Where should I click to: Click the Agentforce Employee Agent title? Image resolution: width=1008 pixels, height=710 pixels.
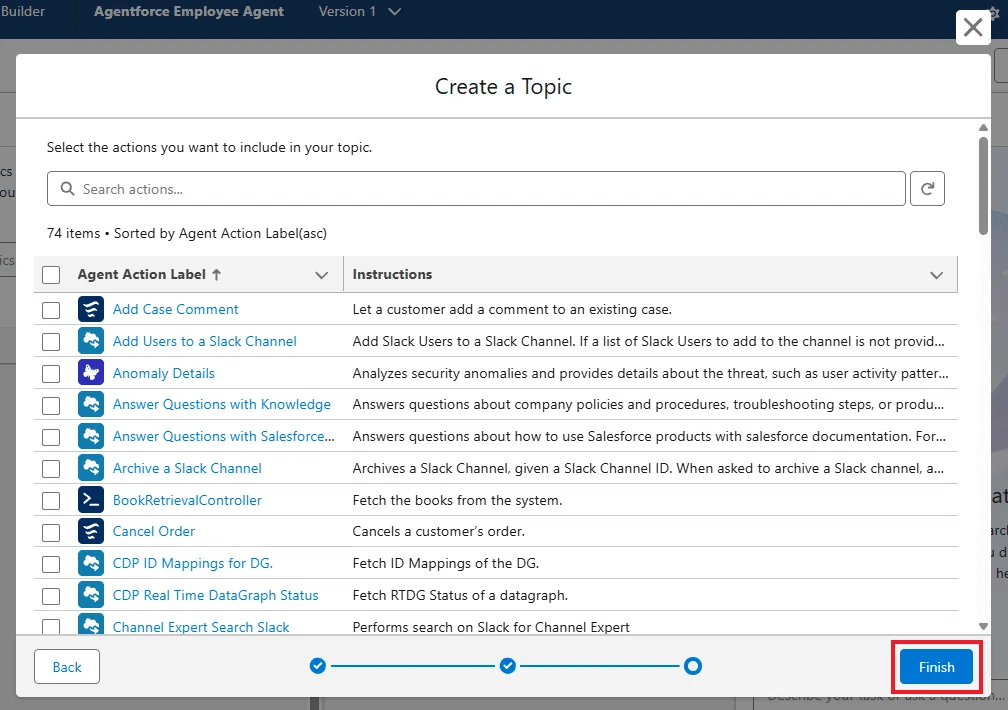[188, 12]
